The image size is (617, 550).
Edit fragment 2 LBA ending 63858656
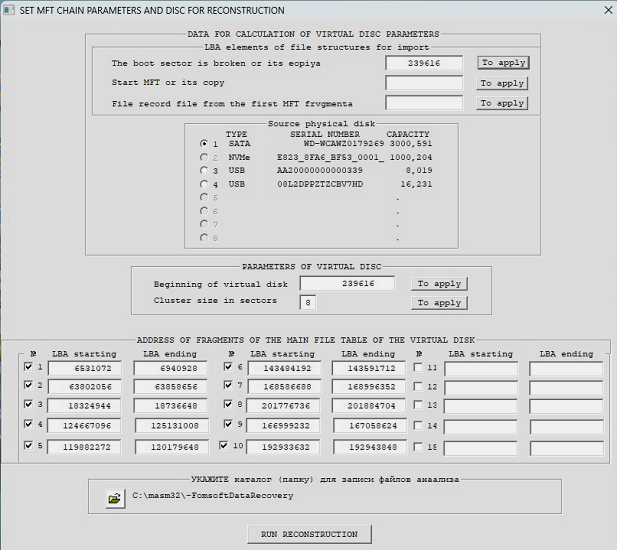point(171,387)
